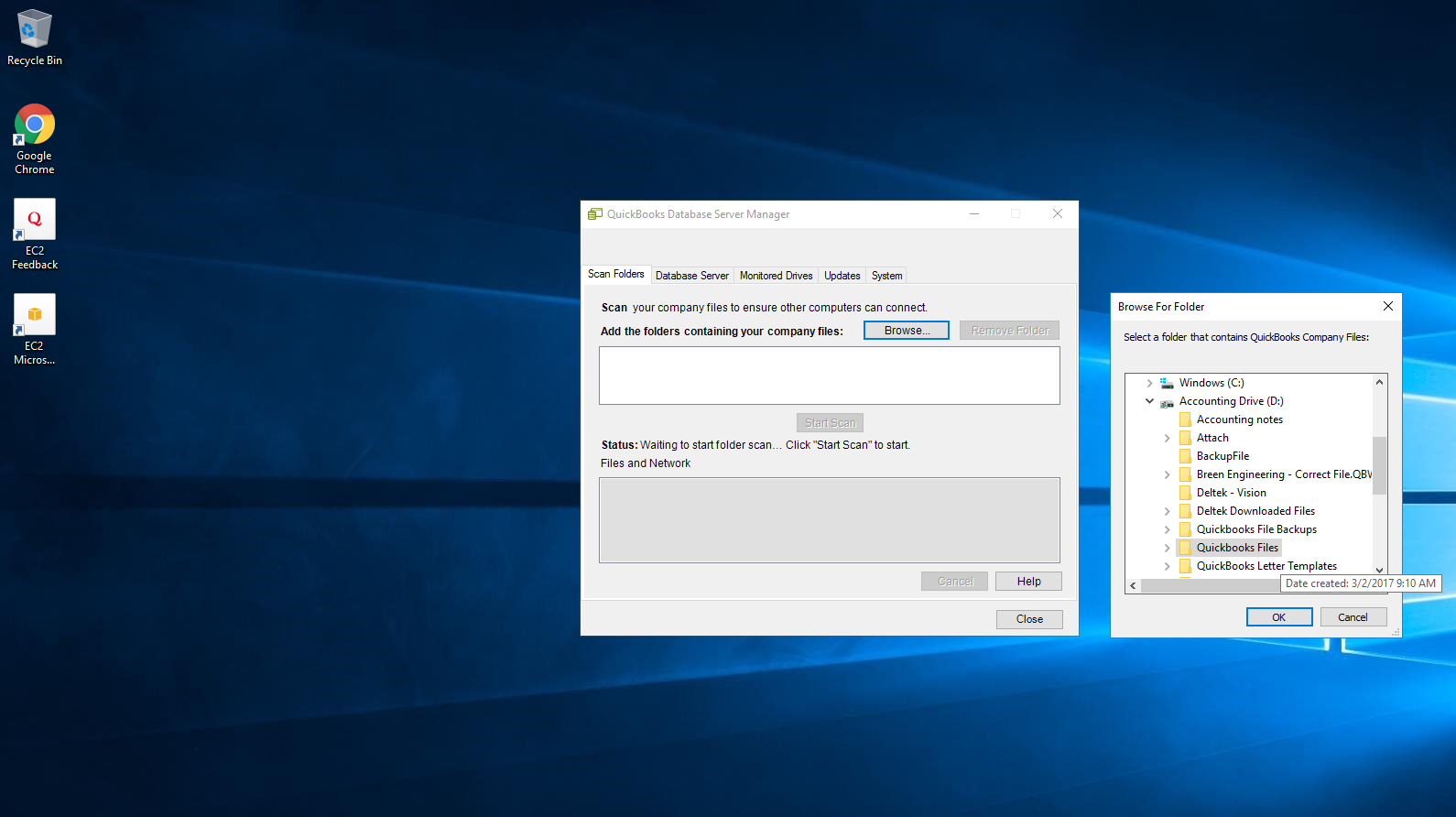Switch to the Database Server tab
Screen dimensions: 1456x817
(x=692, y=276)
